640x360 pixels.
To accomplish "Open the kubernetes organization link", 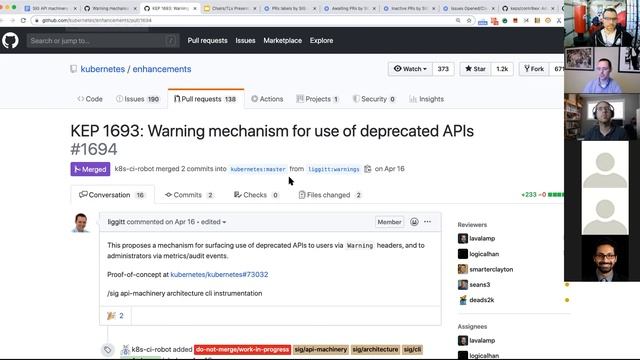I will 102,69.
